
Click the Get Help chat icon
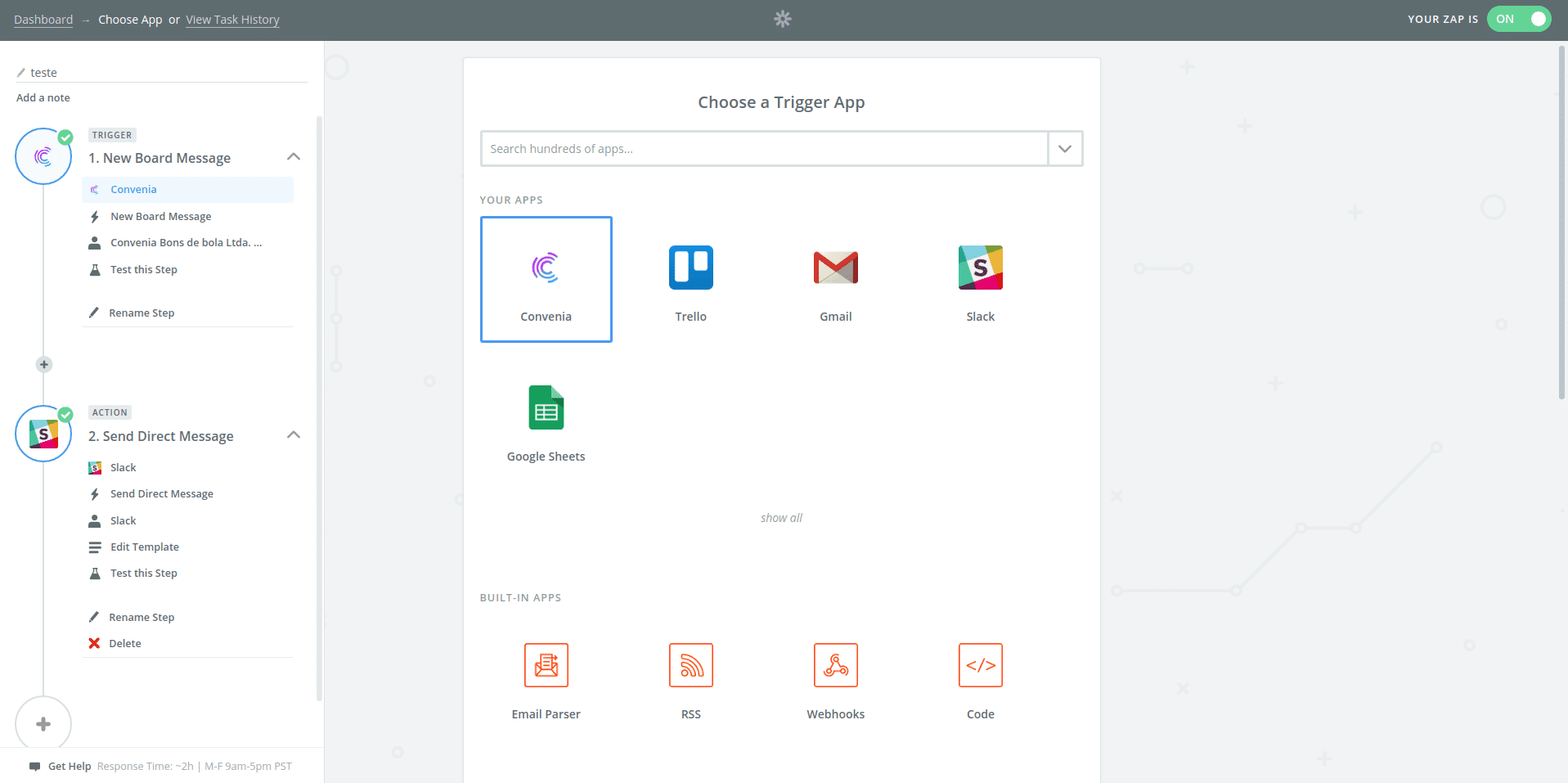34,767
